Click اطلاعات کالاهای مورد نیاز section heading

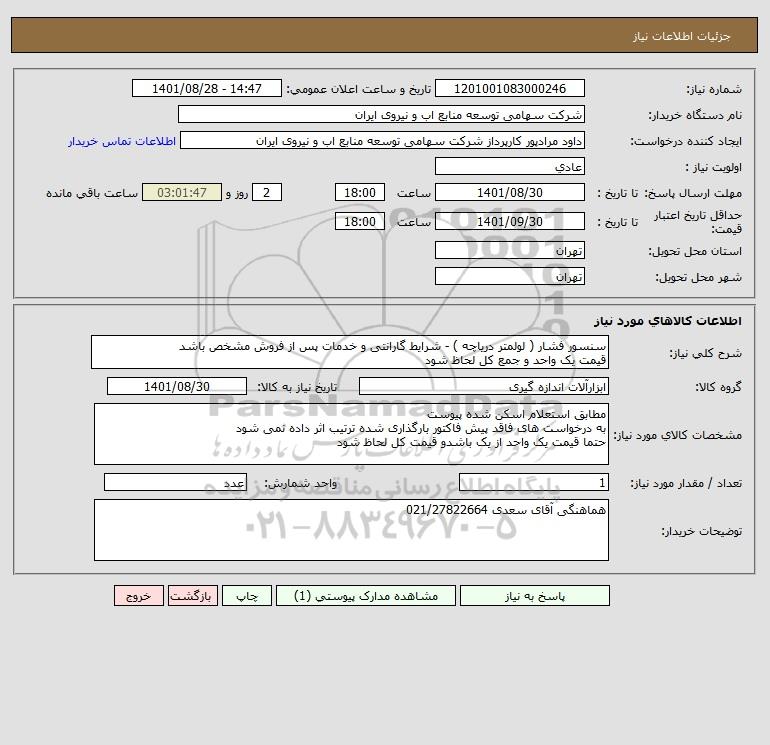(668, 321)
